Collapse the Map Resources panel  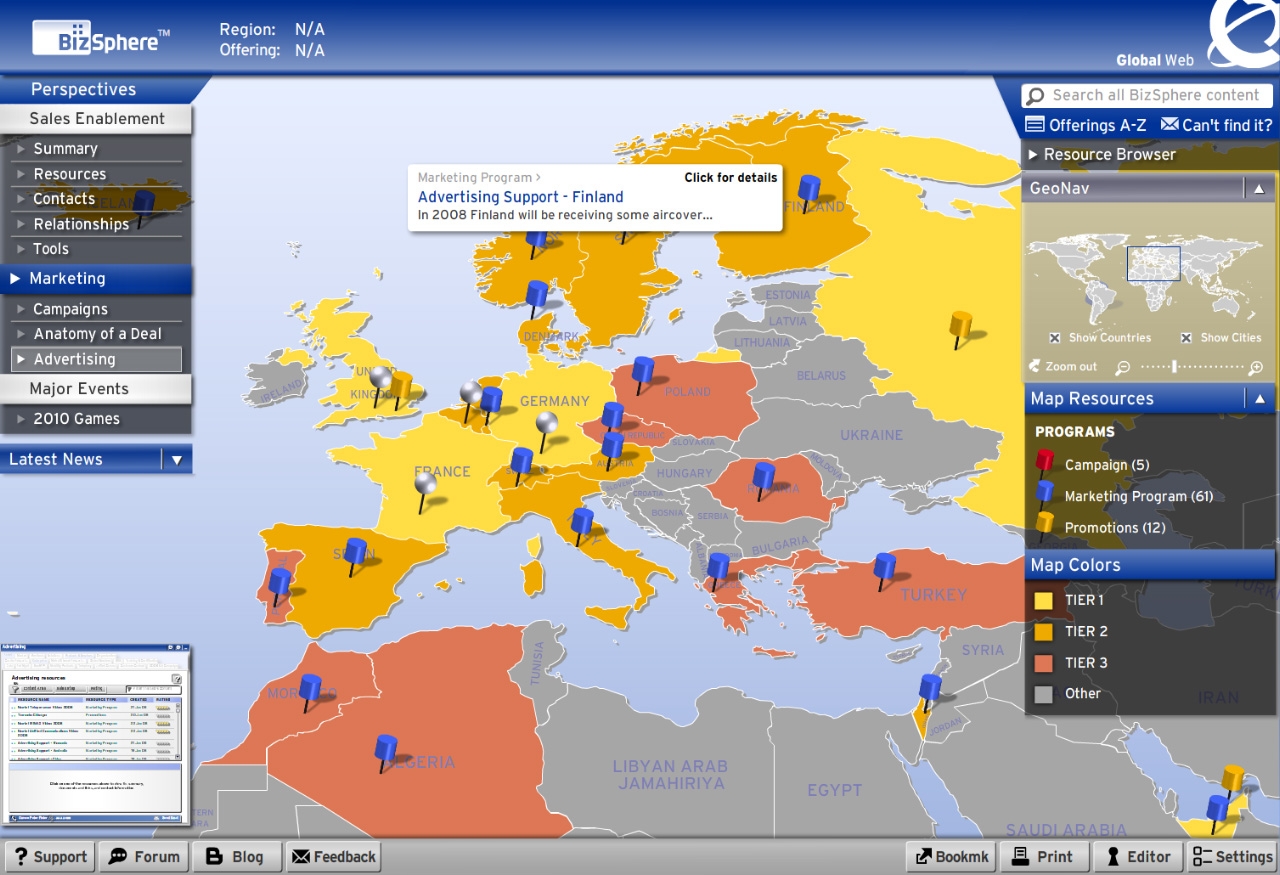coord(1260,399)
